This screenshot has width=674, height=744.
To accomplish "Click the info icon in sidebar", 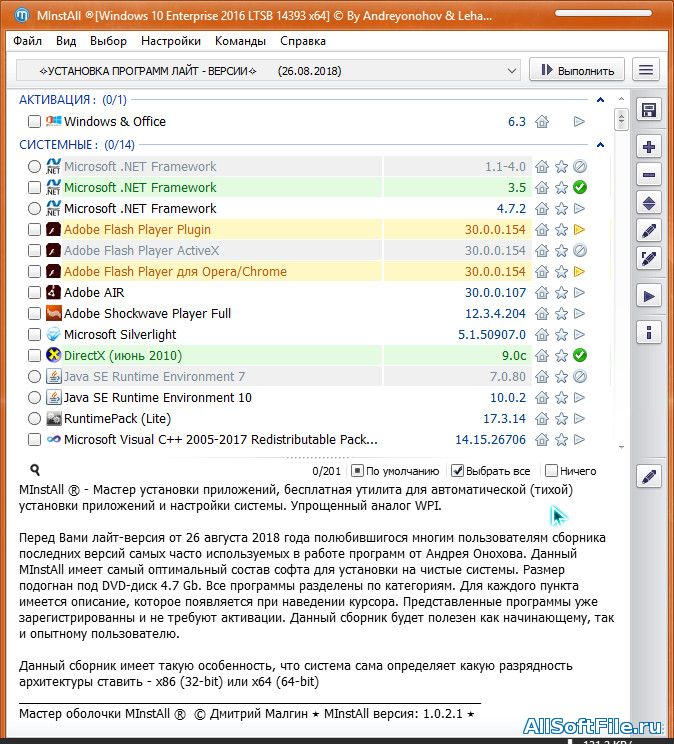I will (648, 332).
